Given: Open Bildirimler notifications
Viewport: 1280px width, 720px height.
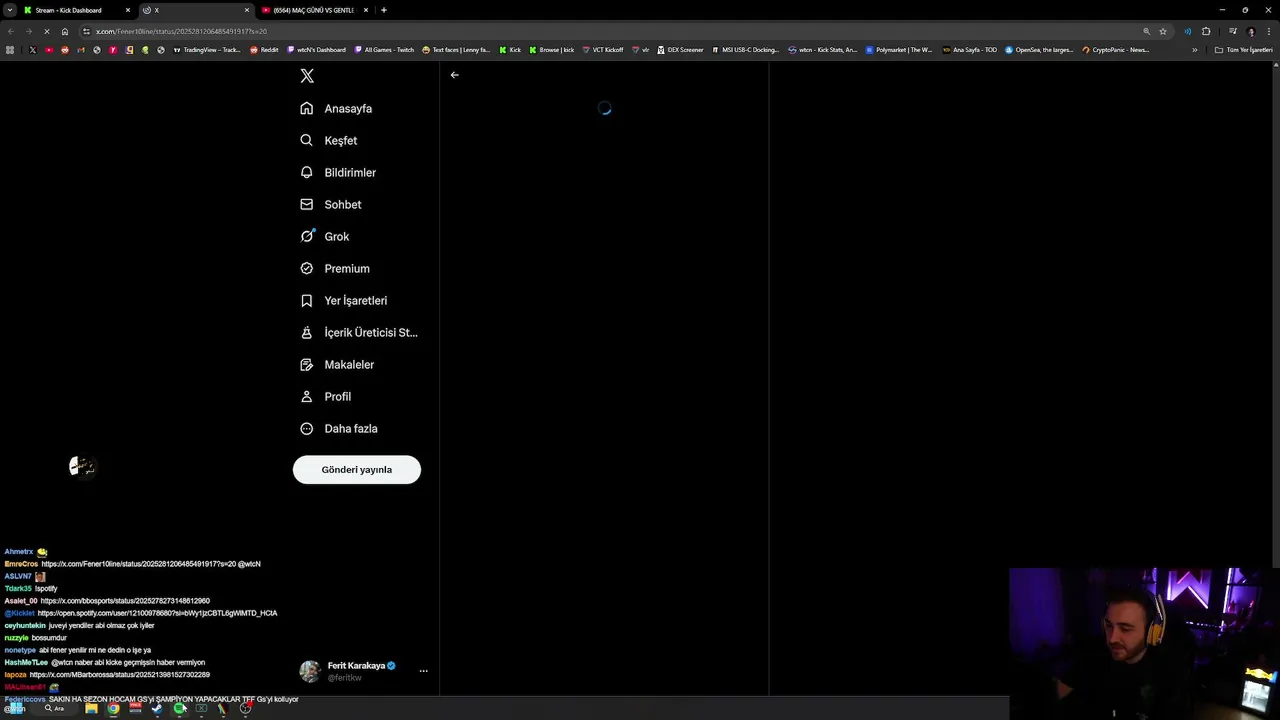Looking at the screenshot, I should [x=338, y=172].
